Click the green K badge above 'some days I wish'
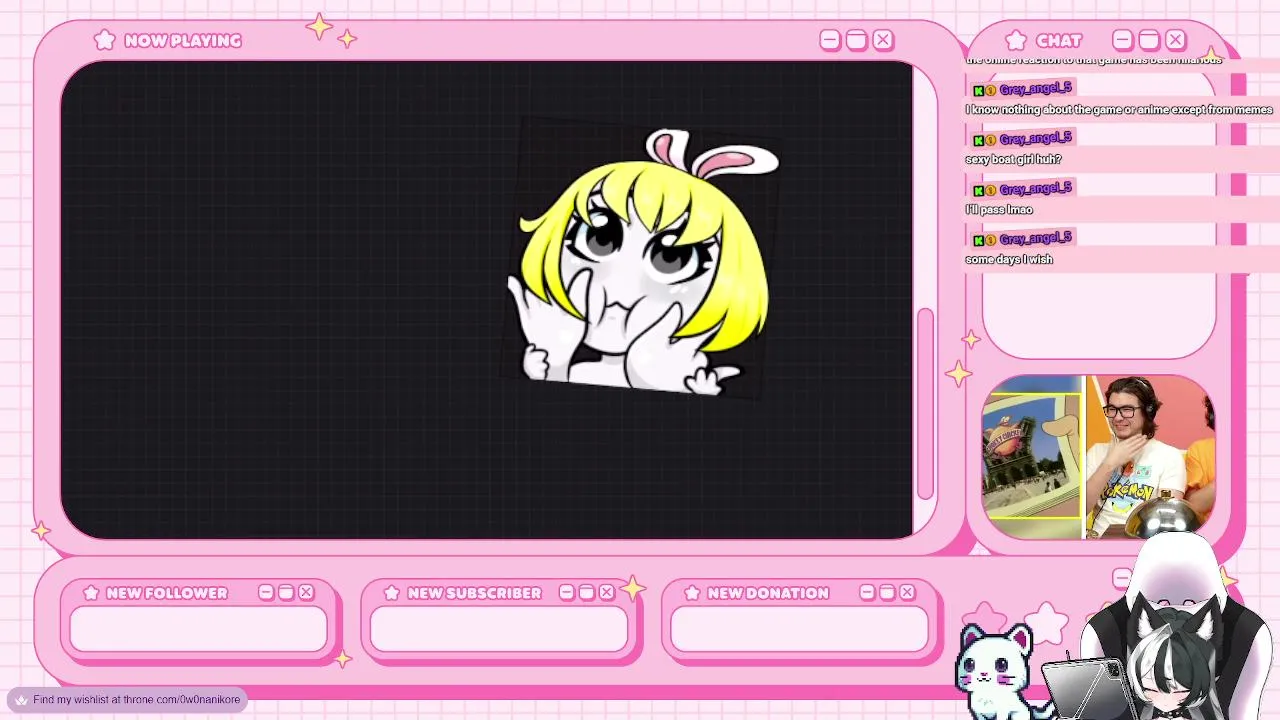Image resolution: width=1280 pixels, height=720 pixels. tap(978, 240)
